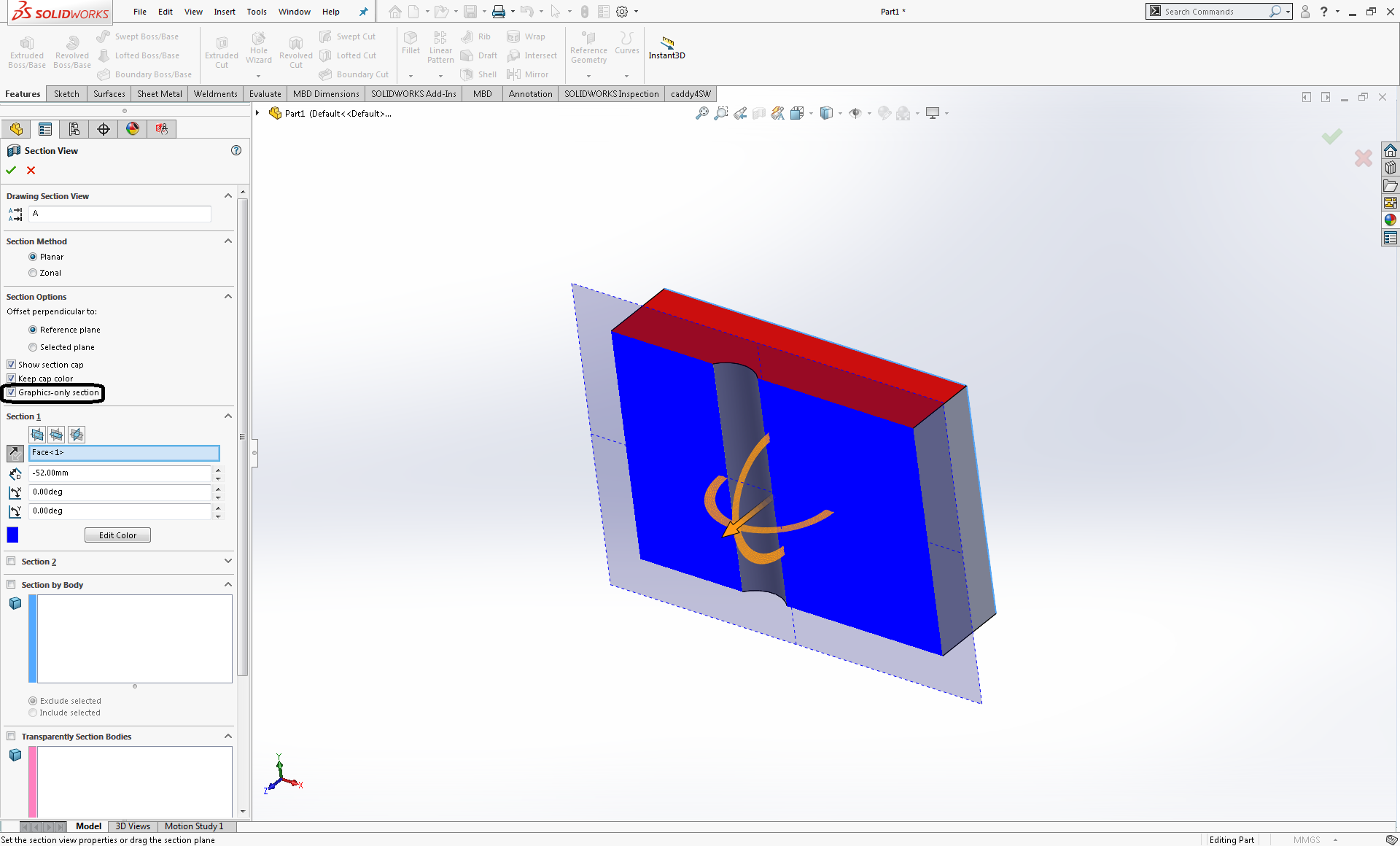Open Section View help question mark
1400x846 pixels.
[236, 150]
